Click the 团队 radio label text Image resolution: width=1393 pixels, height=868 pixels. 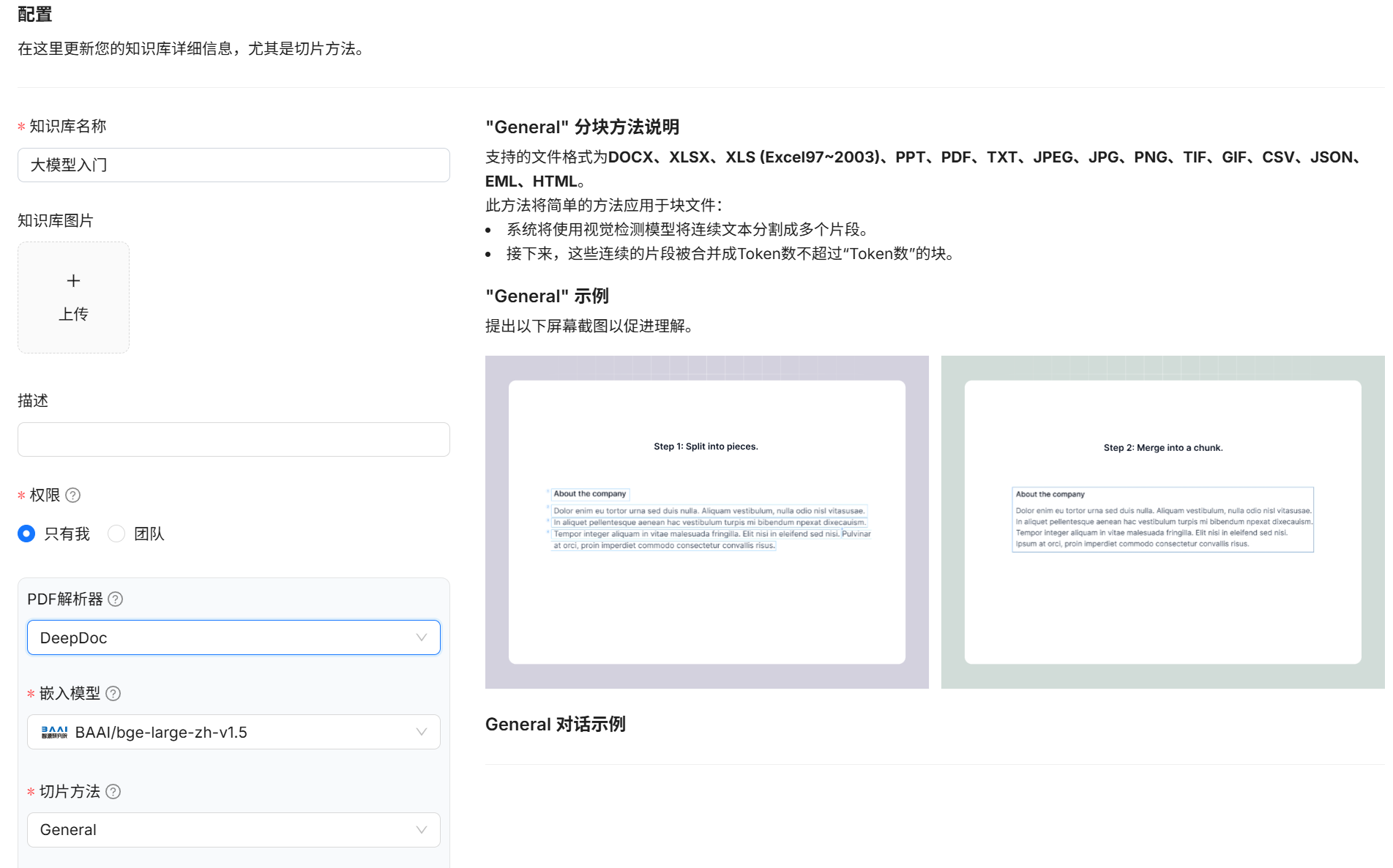[x=149, y=534]
